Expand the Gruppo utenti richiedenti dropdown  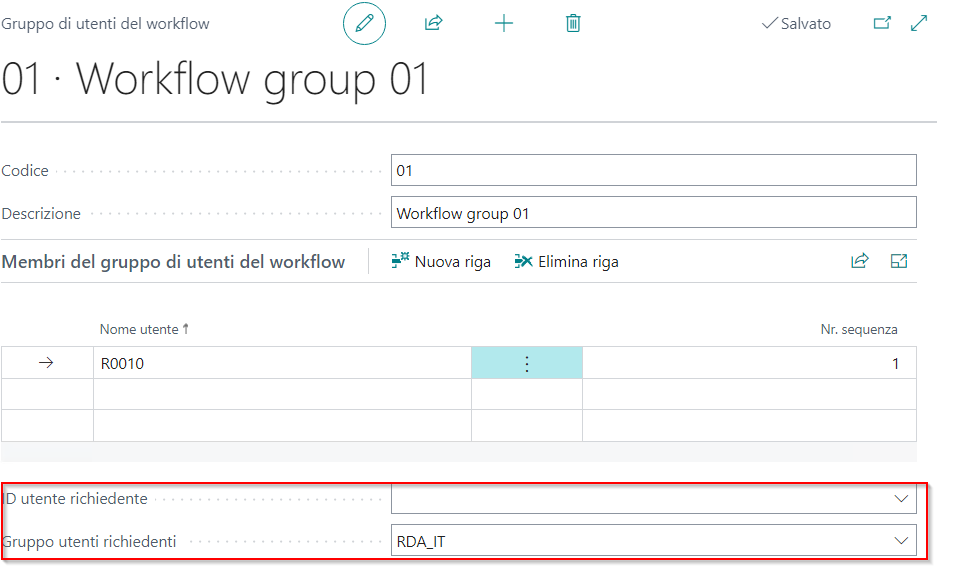tap(901, 540)
